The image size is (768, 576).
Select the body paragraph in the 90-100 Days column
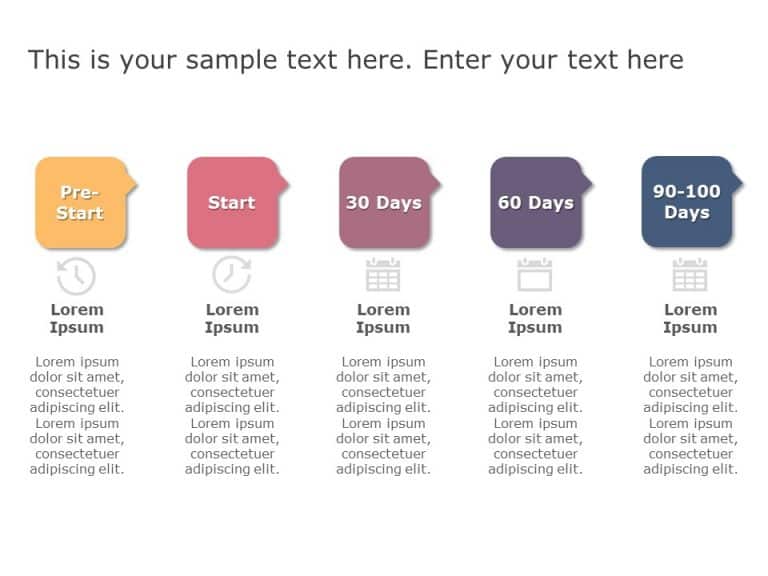tap(690, 415)
